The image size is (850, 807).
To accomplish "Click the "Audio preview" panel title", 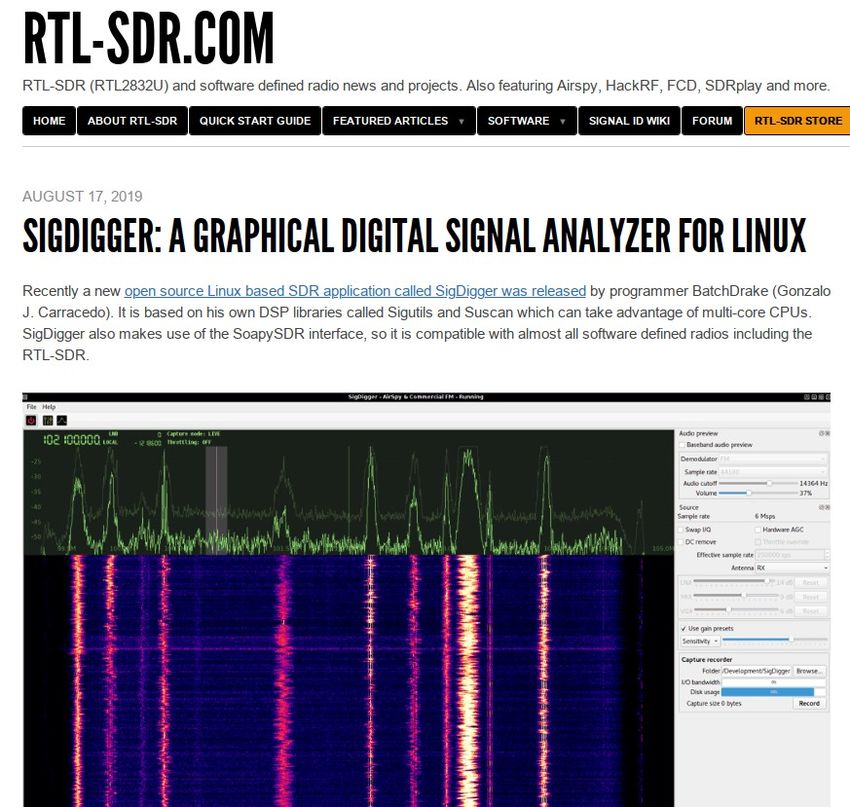I will point(698,434).
